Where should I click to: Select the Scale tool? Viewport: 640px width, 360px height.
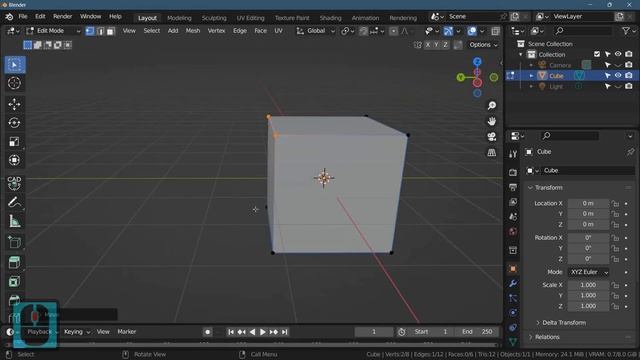pyautogui.click(x=14, y=141)
